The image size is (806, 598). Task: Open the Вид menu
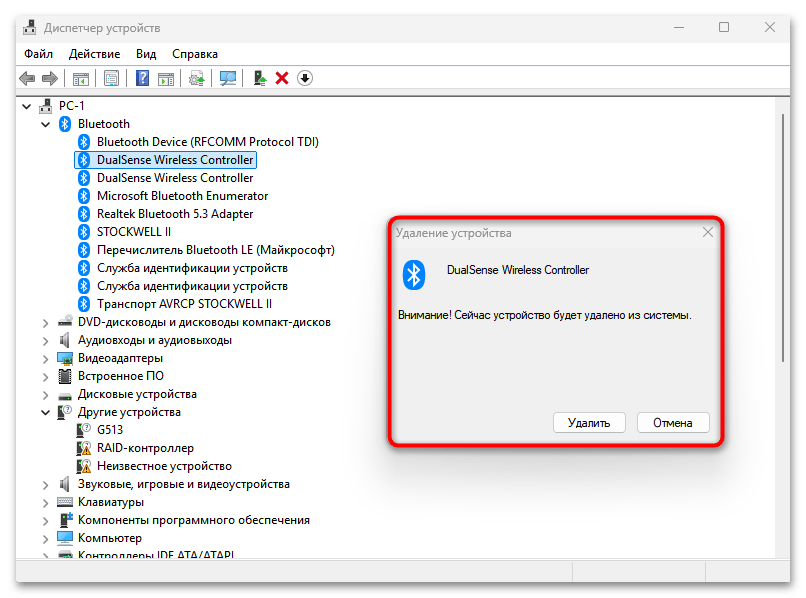[x=146, y=54]
